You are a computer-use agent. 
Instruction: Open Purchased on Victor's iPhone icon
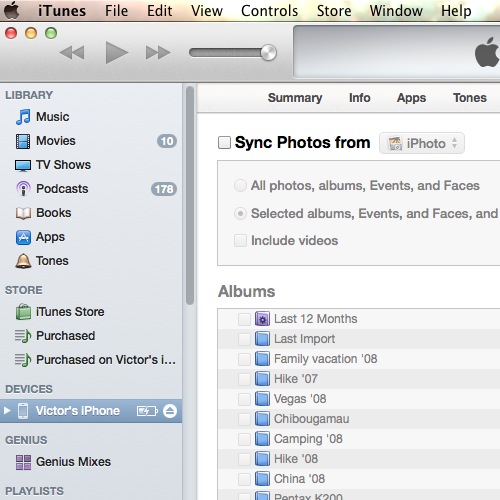point(23,360)
